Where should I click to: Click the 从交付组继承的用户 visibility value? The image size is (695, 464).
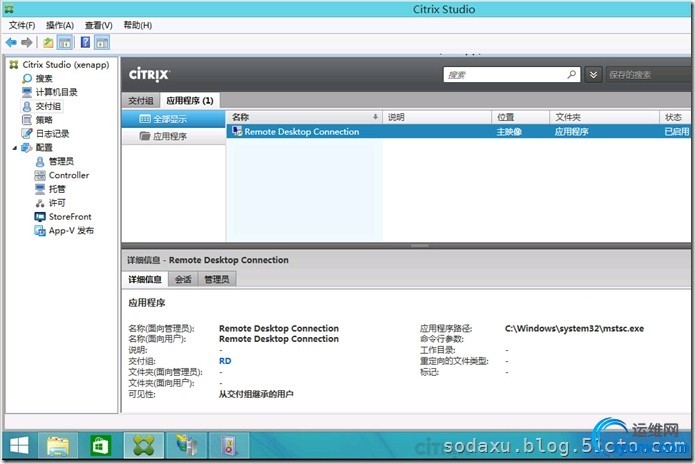click(256, 394)
